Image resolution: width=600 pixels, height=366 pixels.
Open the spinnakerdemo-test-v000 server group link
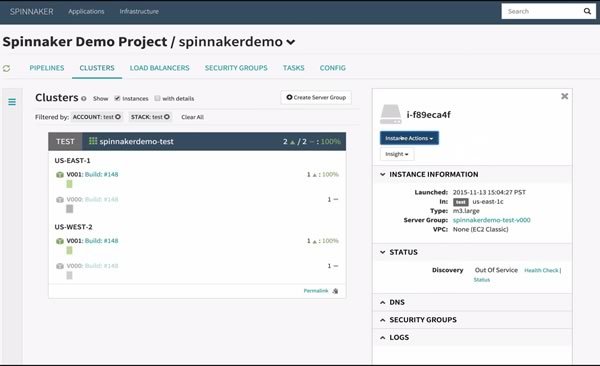491,220
